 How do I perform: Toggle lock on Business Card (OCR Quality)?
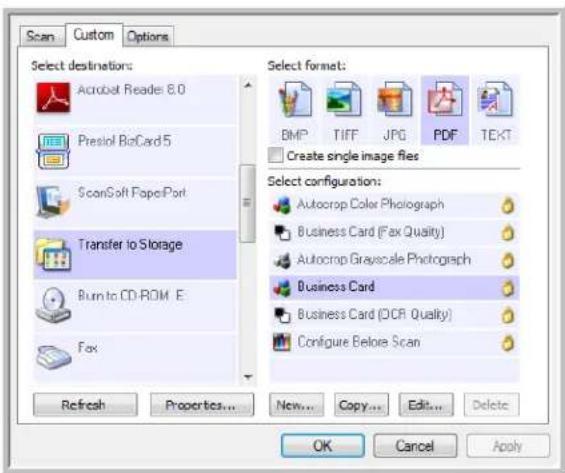[508, 315]
